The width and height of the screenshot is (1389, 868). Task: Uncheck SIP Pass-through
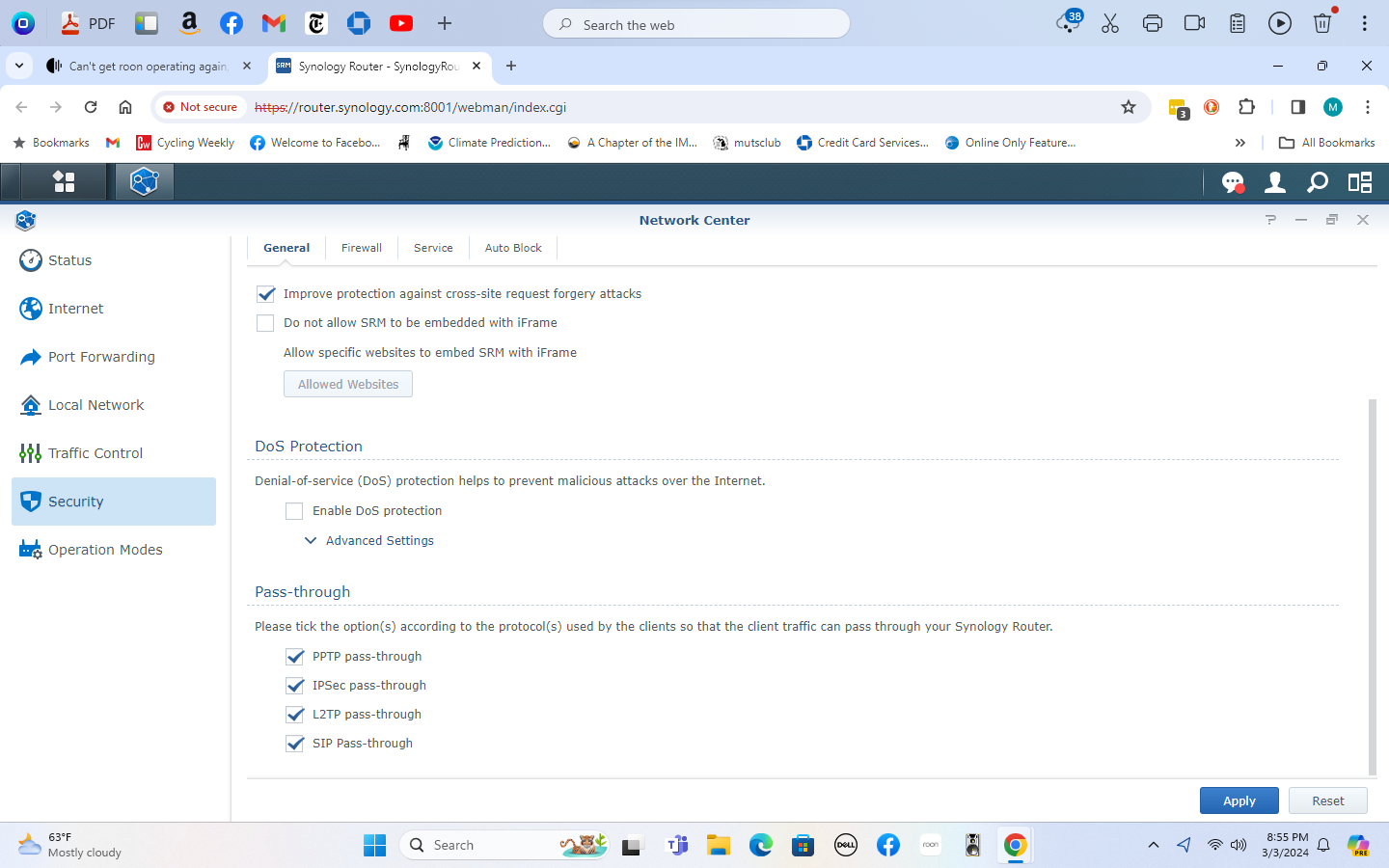pyautogui.click(x=295, y=744)
